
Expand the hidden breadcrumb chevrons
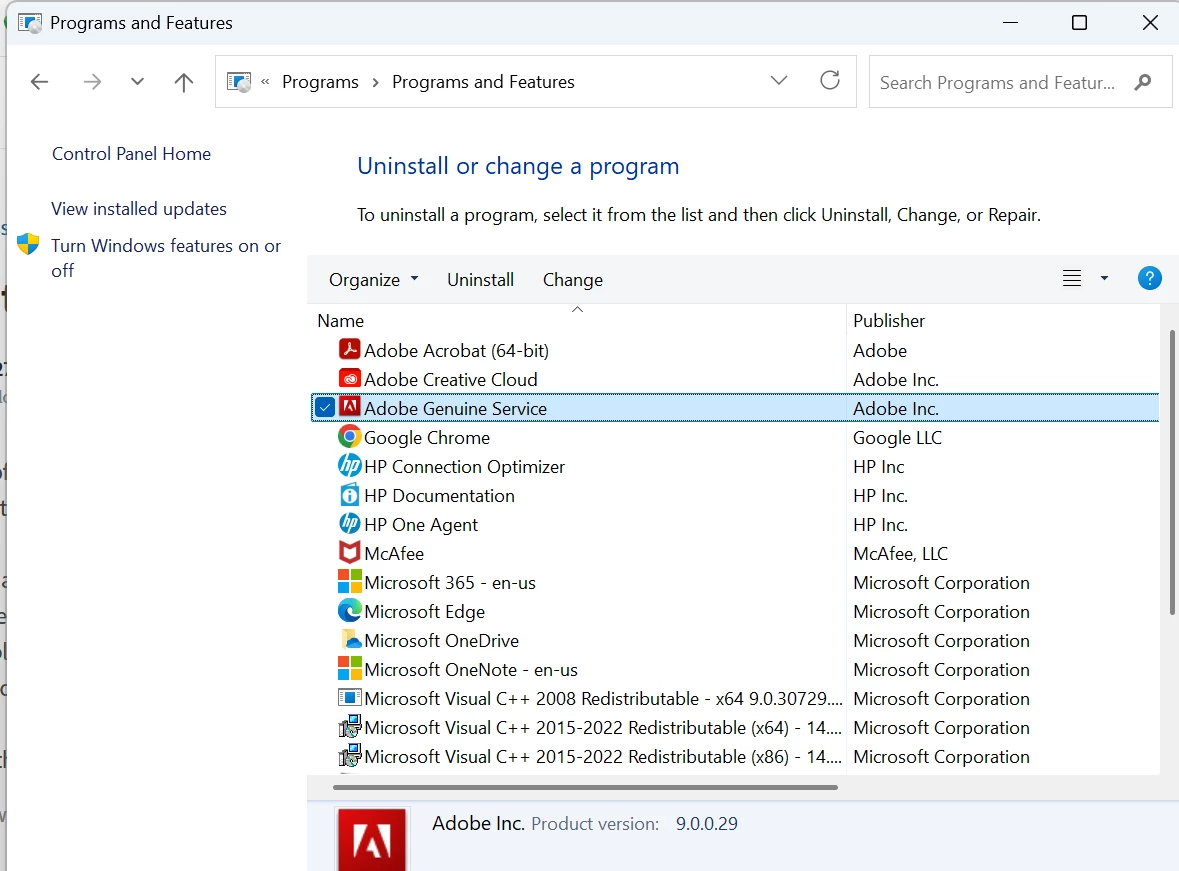pos(265,81)
